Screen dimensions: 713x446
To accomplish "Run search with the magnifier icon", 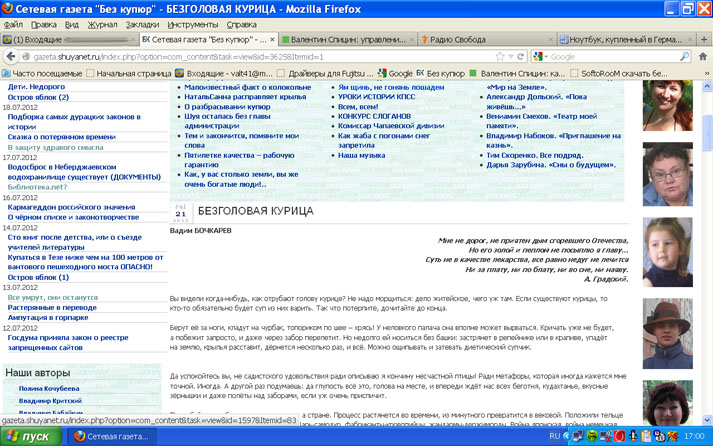I will pyautogui.click(x=684, y=56).
